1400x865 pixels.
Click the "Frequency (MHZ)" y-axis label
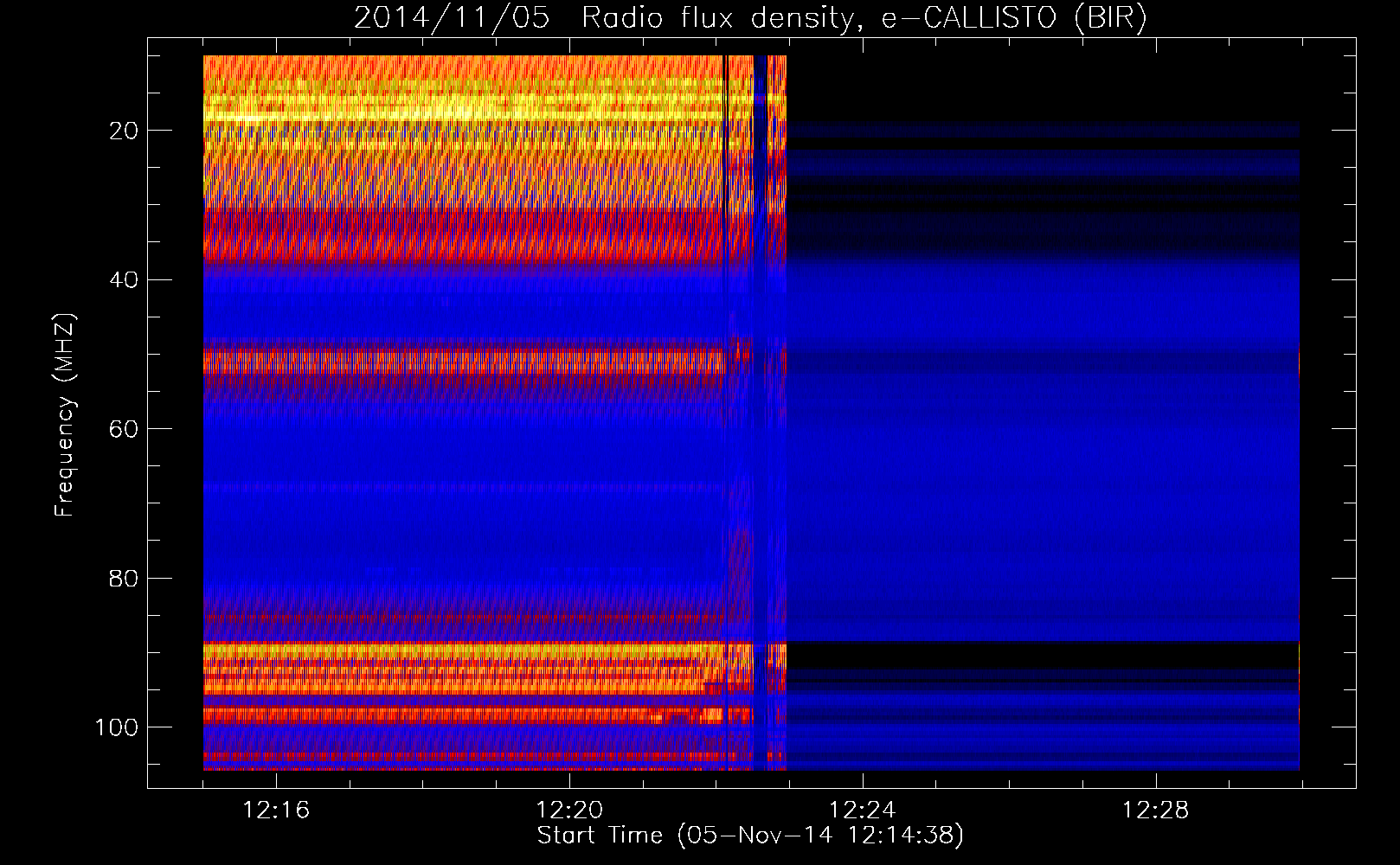(x=65, y=414)
